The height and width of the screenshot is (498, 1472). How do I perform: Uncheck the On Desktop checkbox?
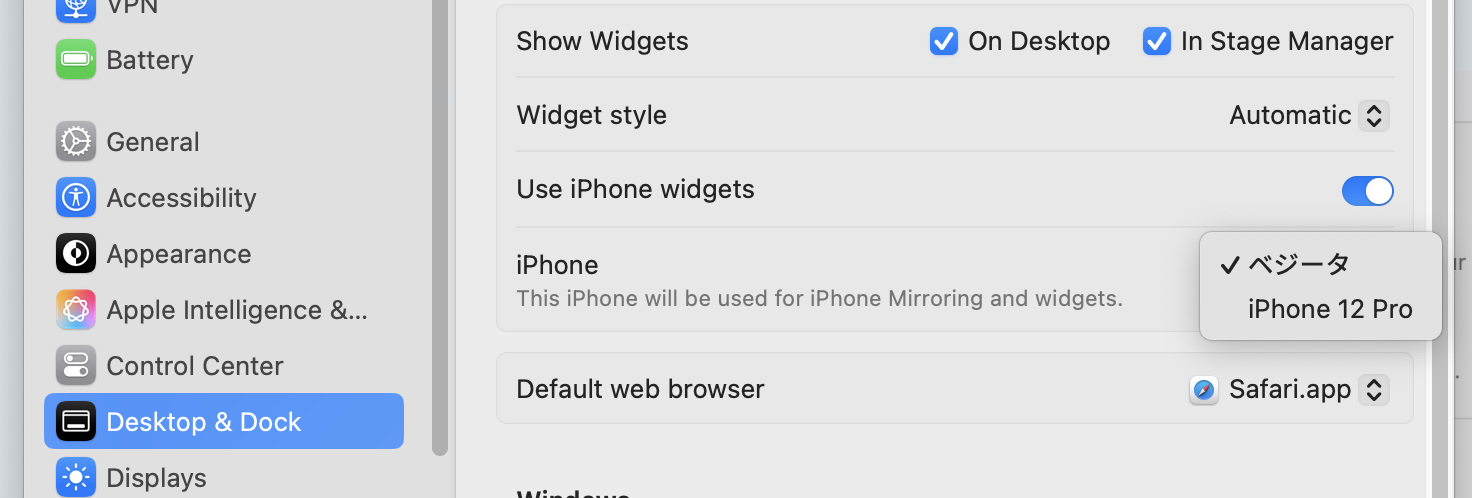pos(944,41)
